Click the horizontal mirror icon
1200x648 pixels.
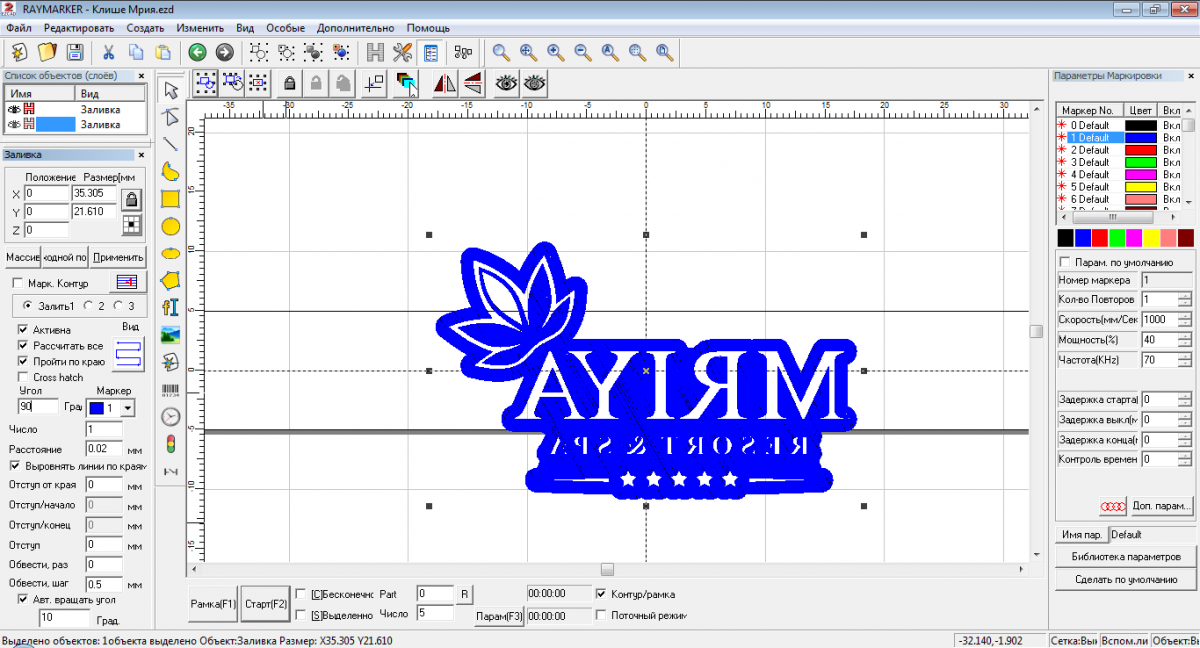pyautogui.click(x=444, y=84)
